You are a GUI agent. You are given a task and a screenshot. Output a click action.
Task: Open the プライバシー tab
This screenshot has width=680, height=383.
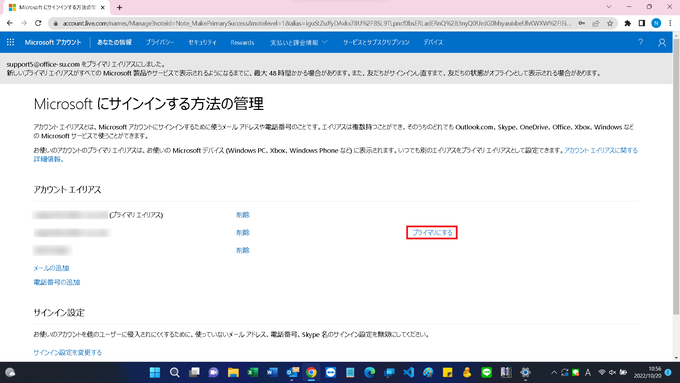pos(160,42)
